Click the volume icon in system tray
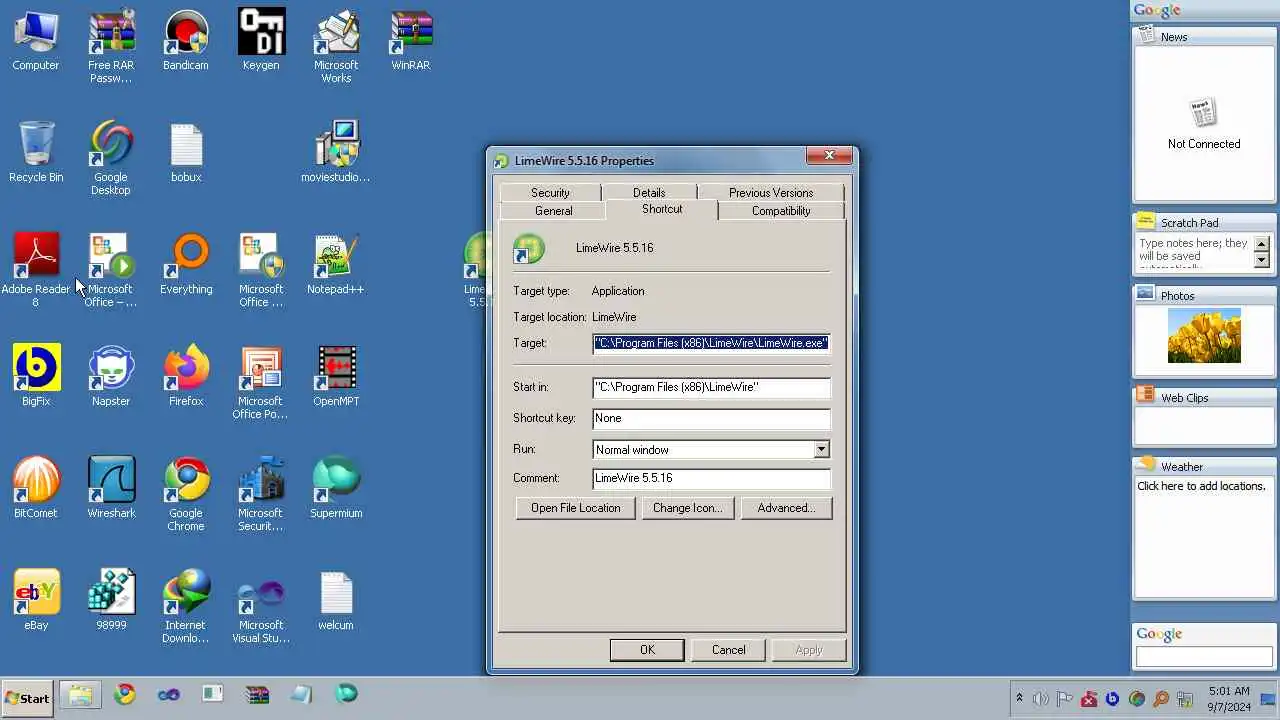The image size is (1280, 720). tap(1041, 699)
